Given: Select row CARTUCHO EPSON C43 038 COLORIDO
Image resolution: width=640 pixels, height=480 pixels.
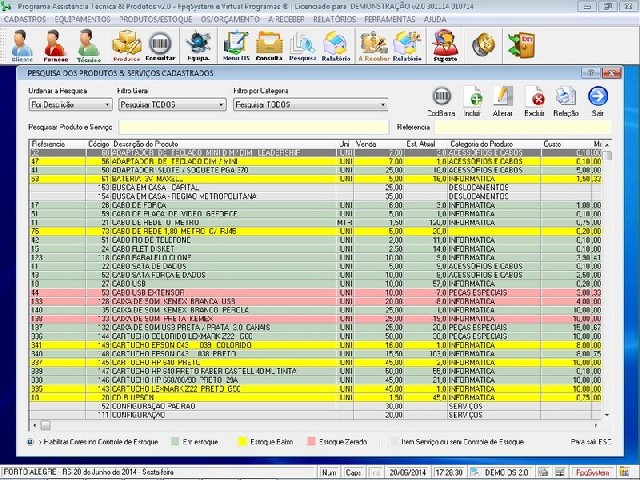Looking at the screenshot, I should [316, 345].
